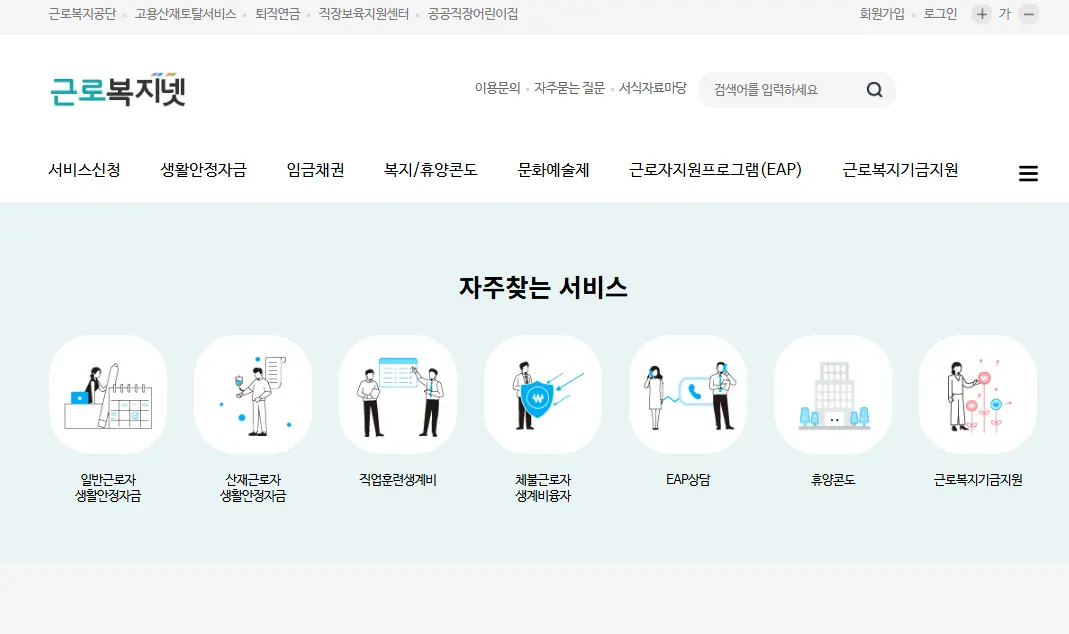Open the 생활안정자금 navigation menu
The height and width of the screenshot is (634, 1069).
[204, 170]
